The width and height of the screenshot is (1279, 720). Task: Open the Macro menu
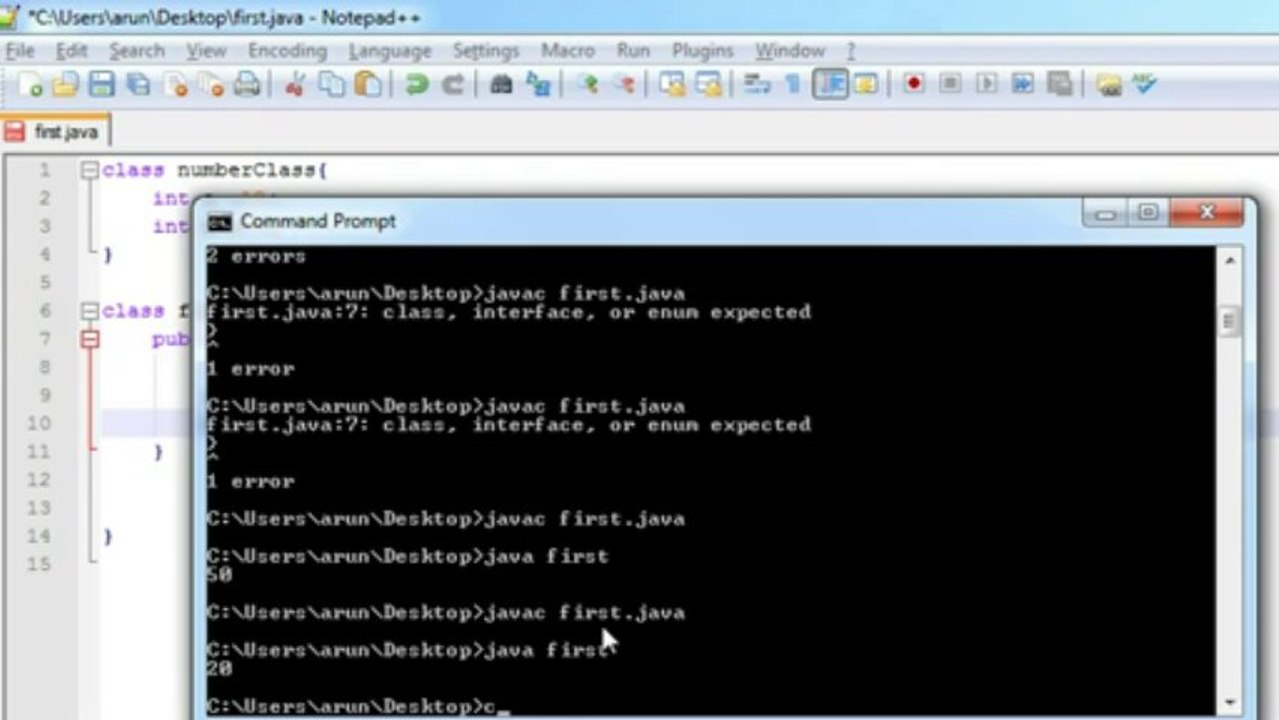568,51
